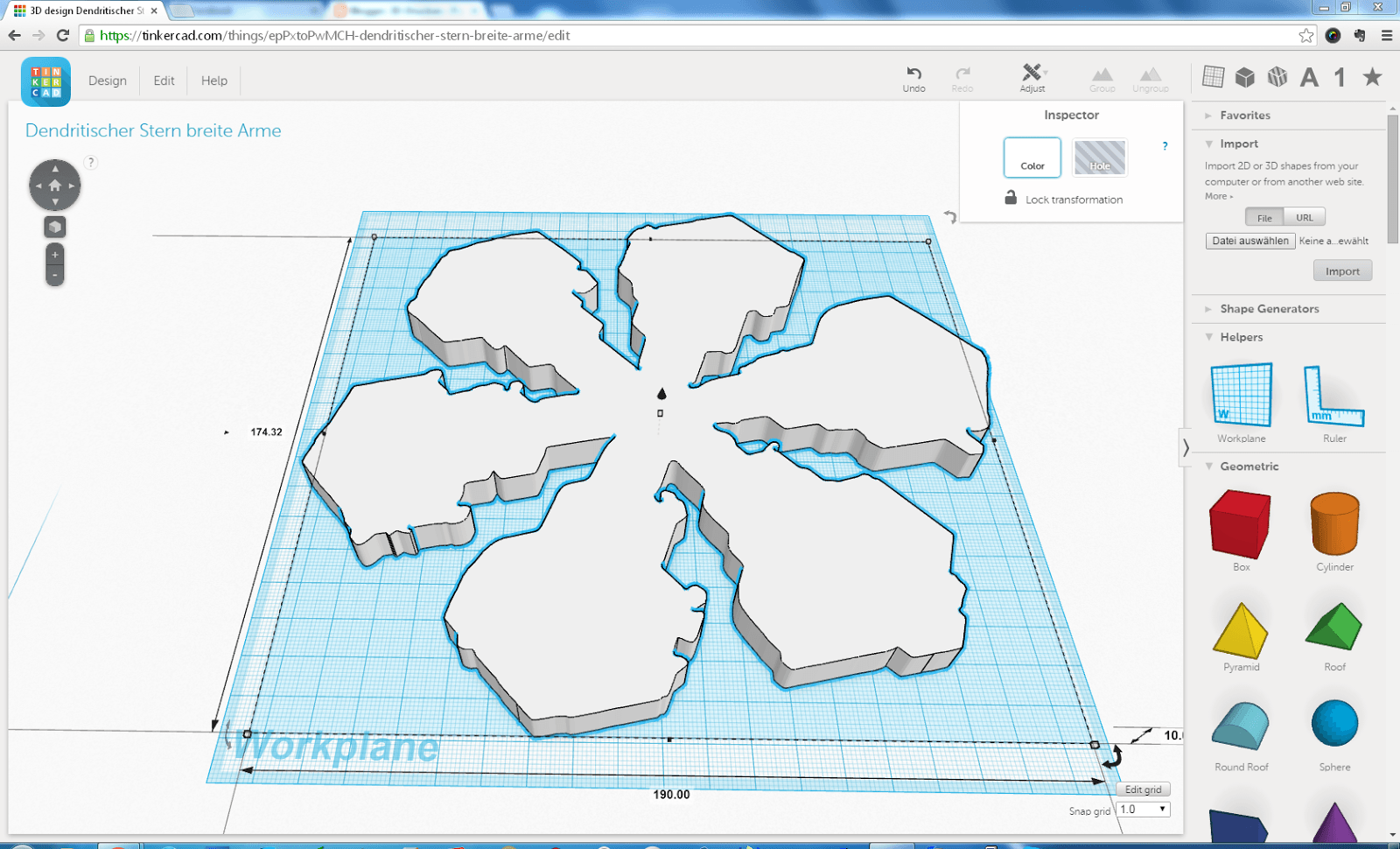Screen dimensions: 1400x849
Task: Toggle workplane grid visibility icon
Action: (x=1213, y=77)
